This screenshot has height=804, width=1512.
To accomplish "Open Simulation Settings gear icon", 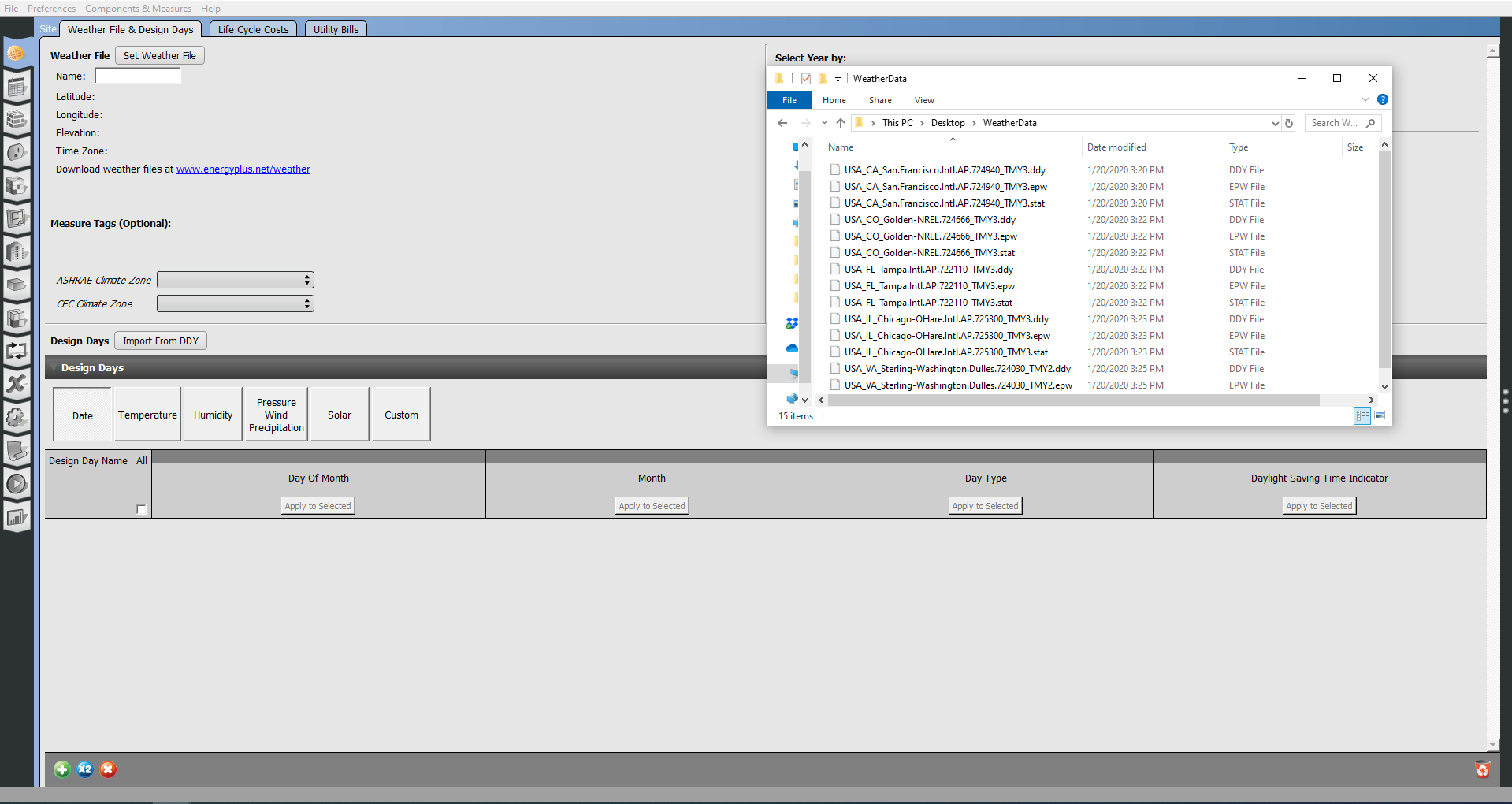I will click(x=17, y=418).
